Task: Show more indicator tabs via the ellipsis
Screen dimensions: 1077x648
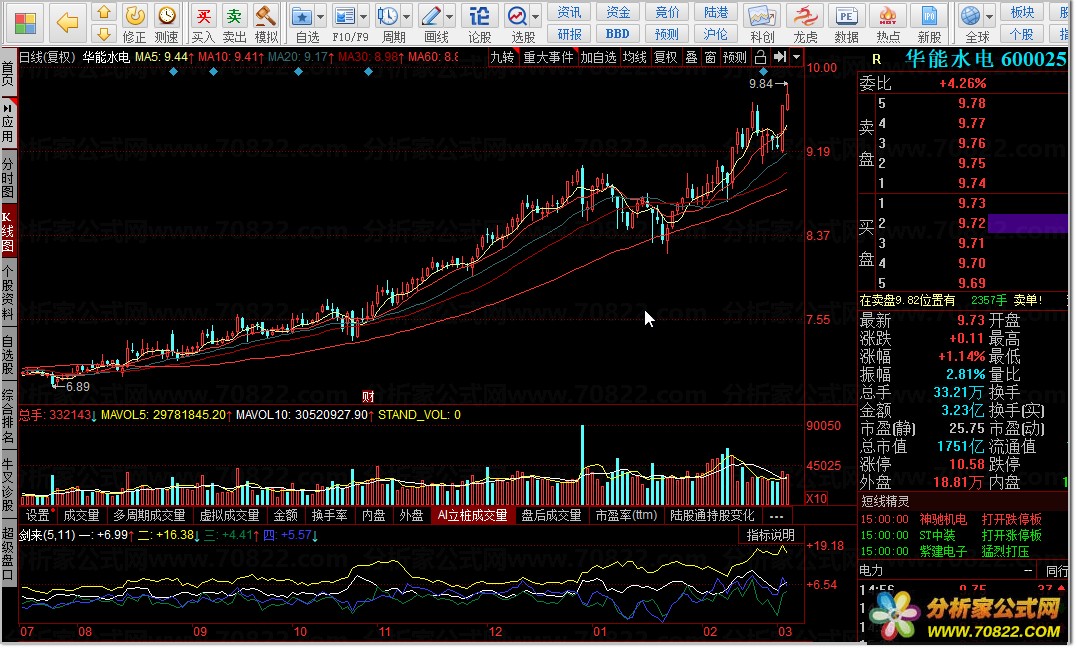Action: click(776, 515)
